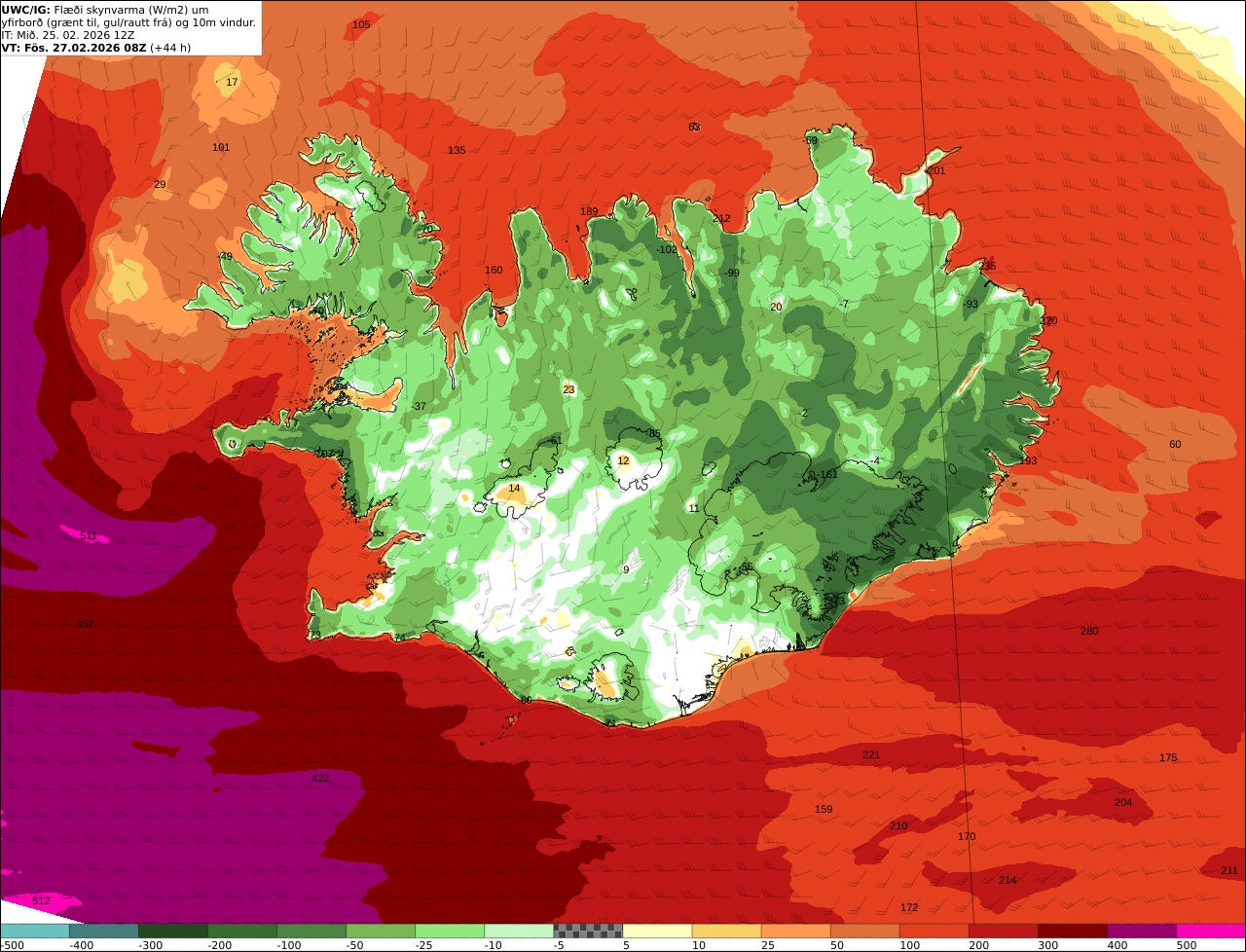Click the -161 value on Vatnajökull
This screenshot has width=1246, height=952.
point(826,475)
